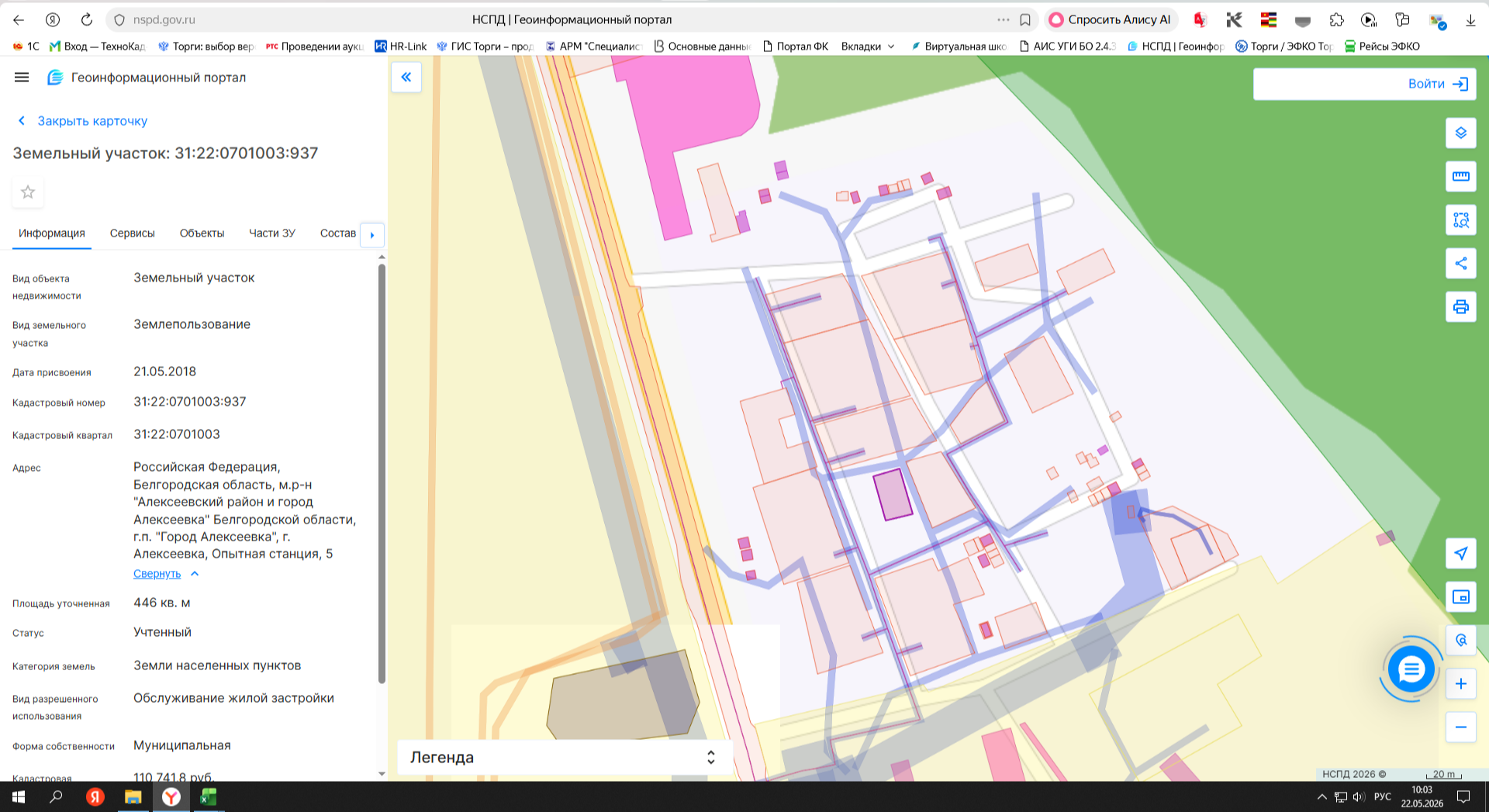Screen dimensions: 1489x812
Task: Open the Портал ФК bookmark
Action: click(x=796, y=47)
